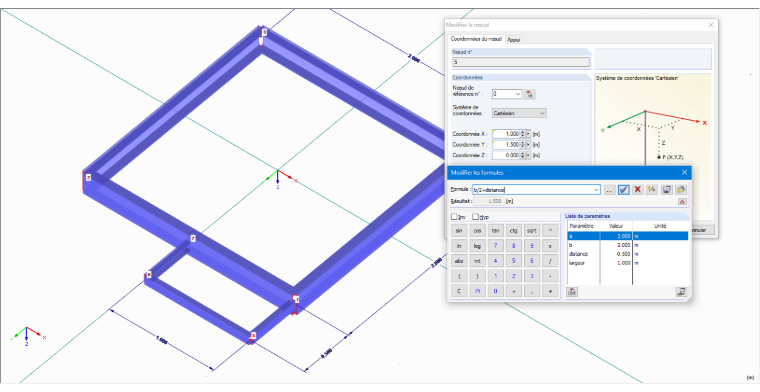
Task: Collapse the calculator with the red arrow icon
Action: click(683, 201)
